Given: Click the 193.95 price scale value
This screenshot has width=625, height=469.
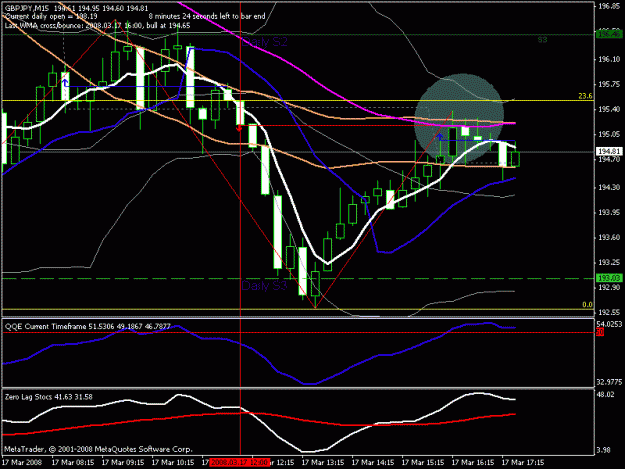Looking at the screenshot, I should pos(609,212).
